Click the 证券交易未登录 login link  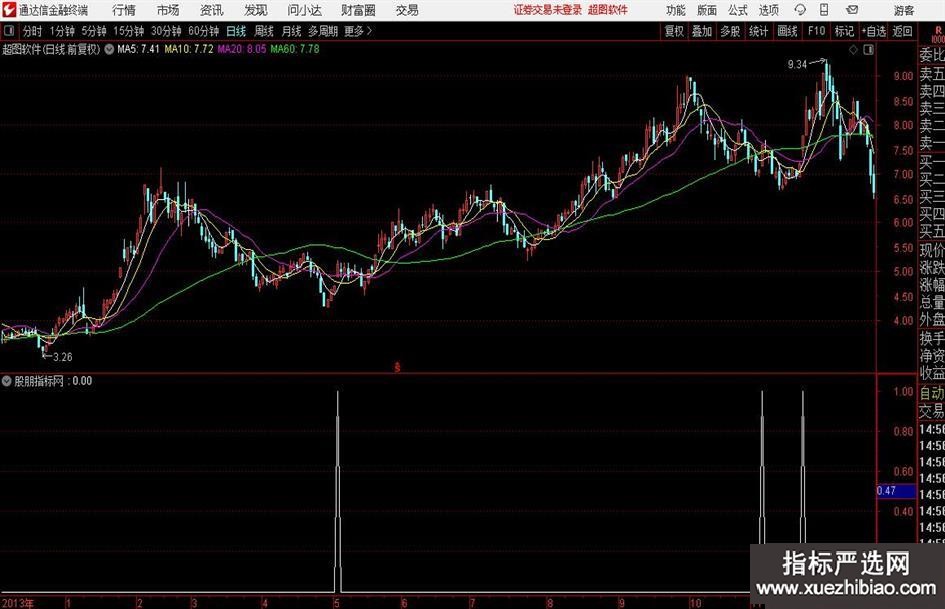point(548,10)
